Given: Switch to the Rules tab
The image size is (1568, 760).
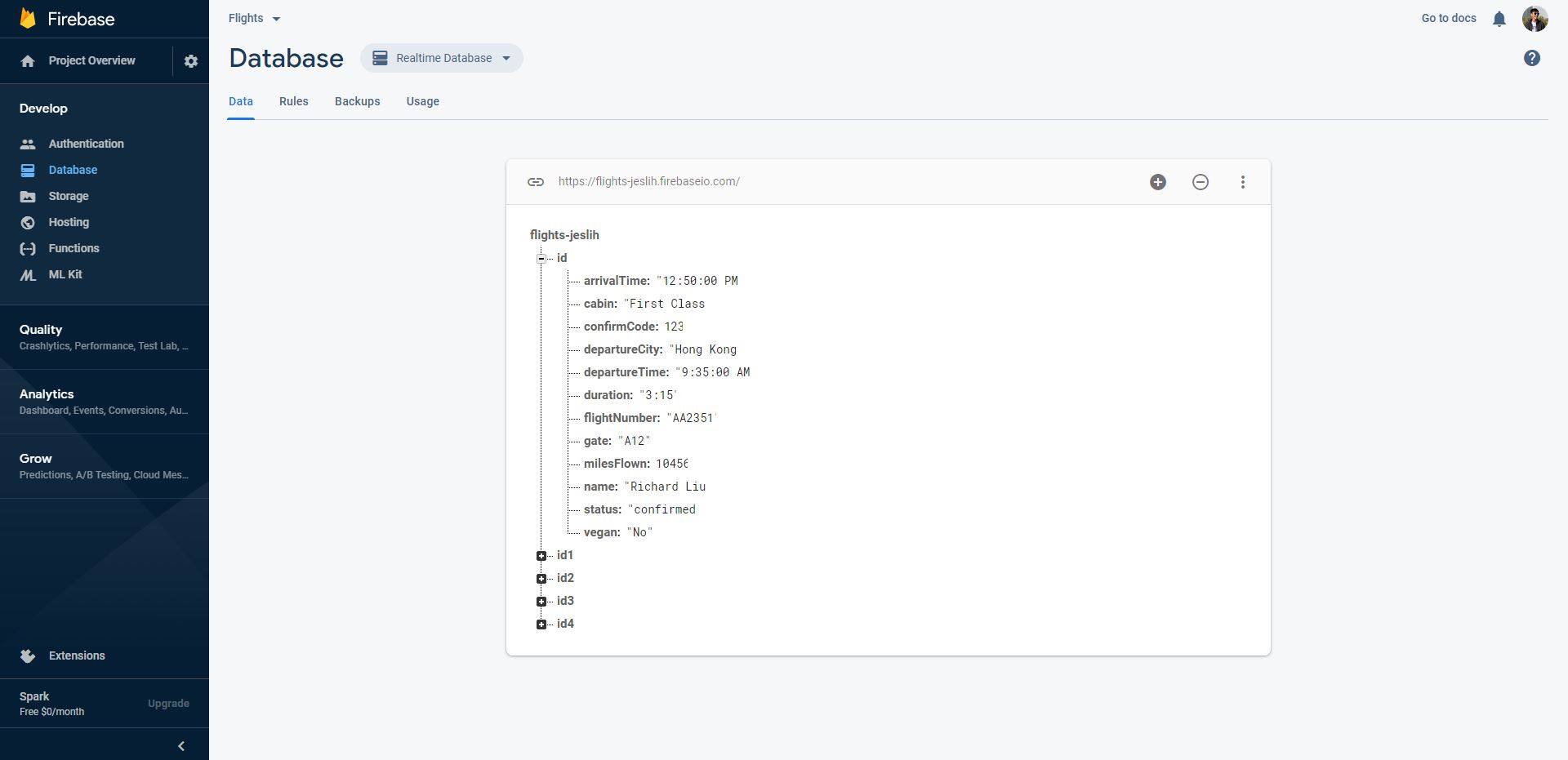Looking at the screenshot, I should pyautogui.click(x=294, y=101).
